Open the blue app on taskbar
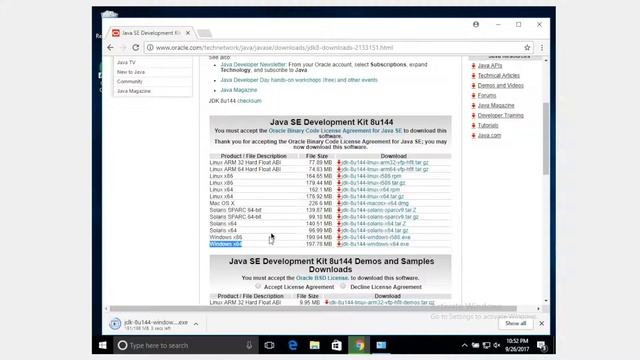This screenshot has width=640, height=360. coord(381,345)
